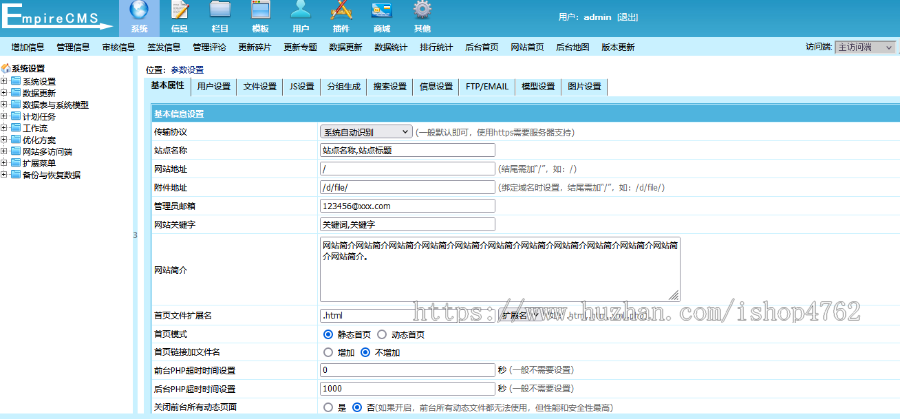Switch to the 文件设置 tab
900x419 pixels.
[x=260, y=87]
